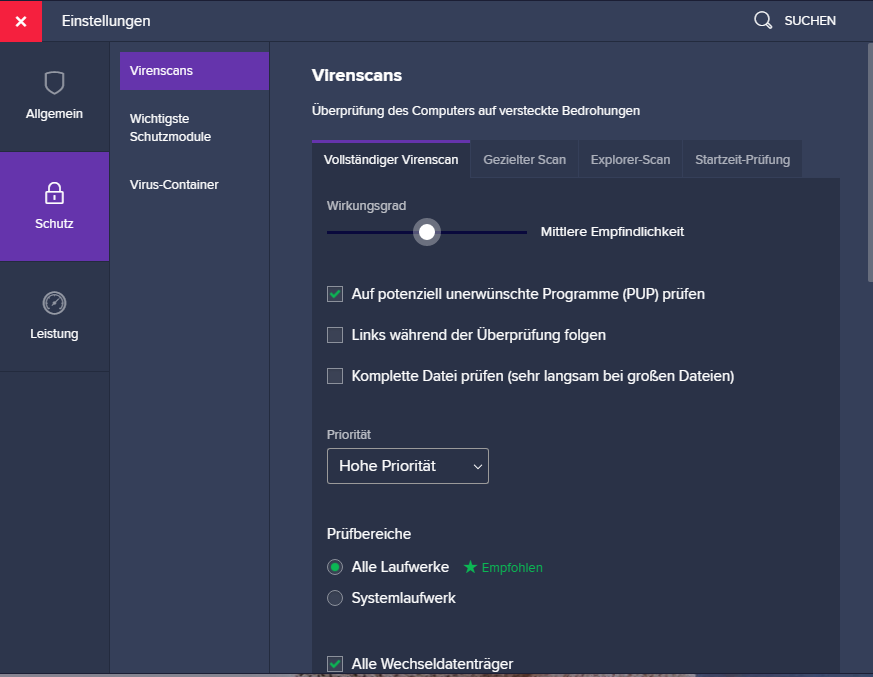Choose the Alle Laufwerke radio option

pos(335,567)
